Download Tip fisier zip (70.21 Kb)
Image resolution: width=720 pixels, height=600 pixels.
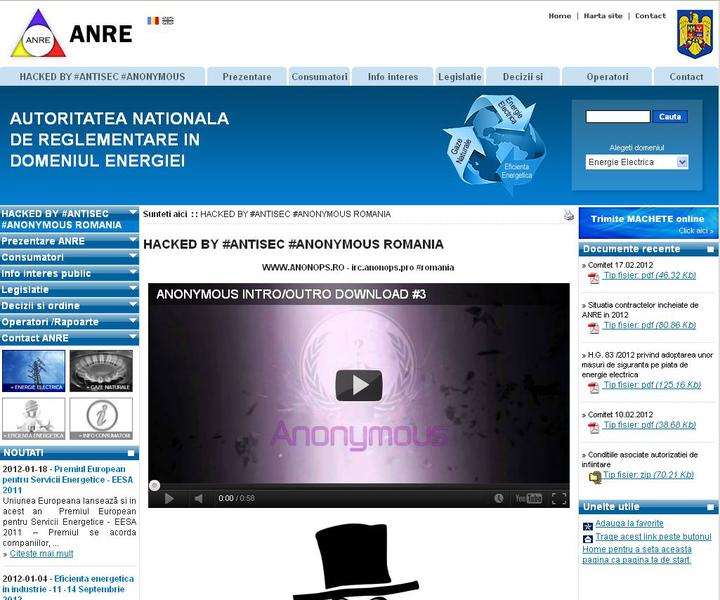[648, 475]
